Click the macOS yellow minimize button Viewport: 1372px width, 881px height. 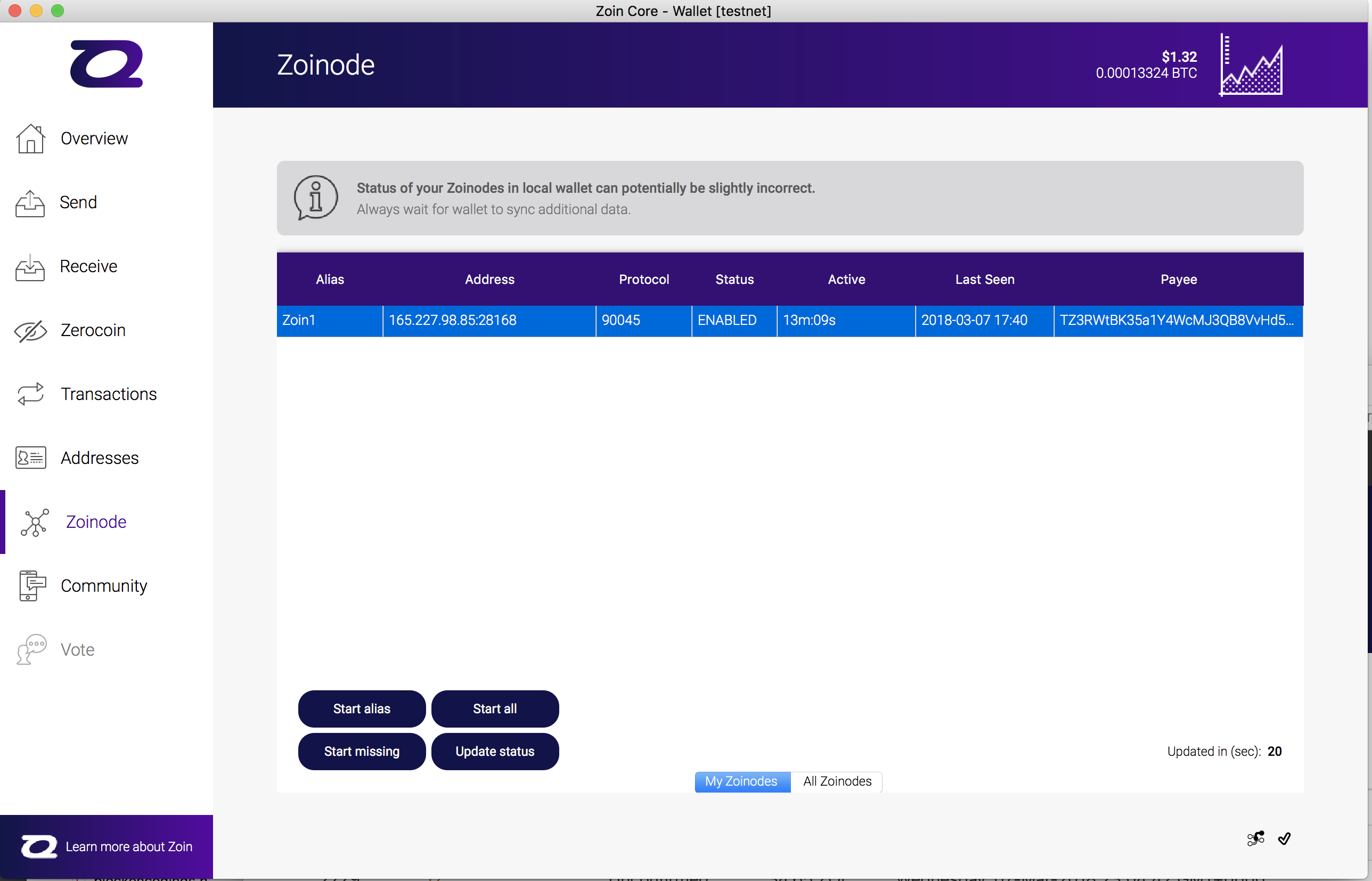point(36,11)
